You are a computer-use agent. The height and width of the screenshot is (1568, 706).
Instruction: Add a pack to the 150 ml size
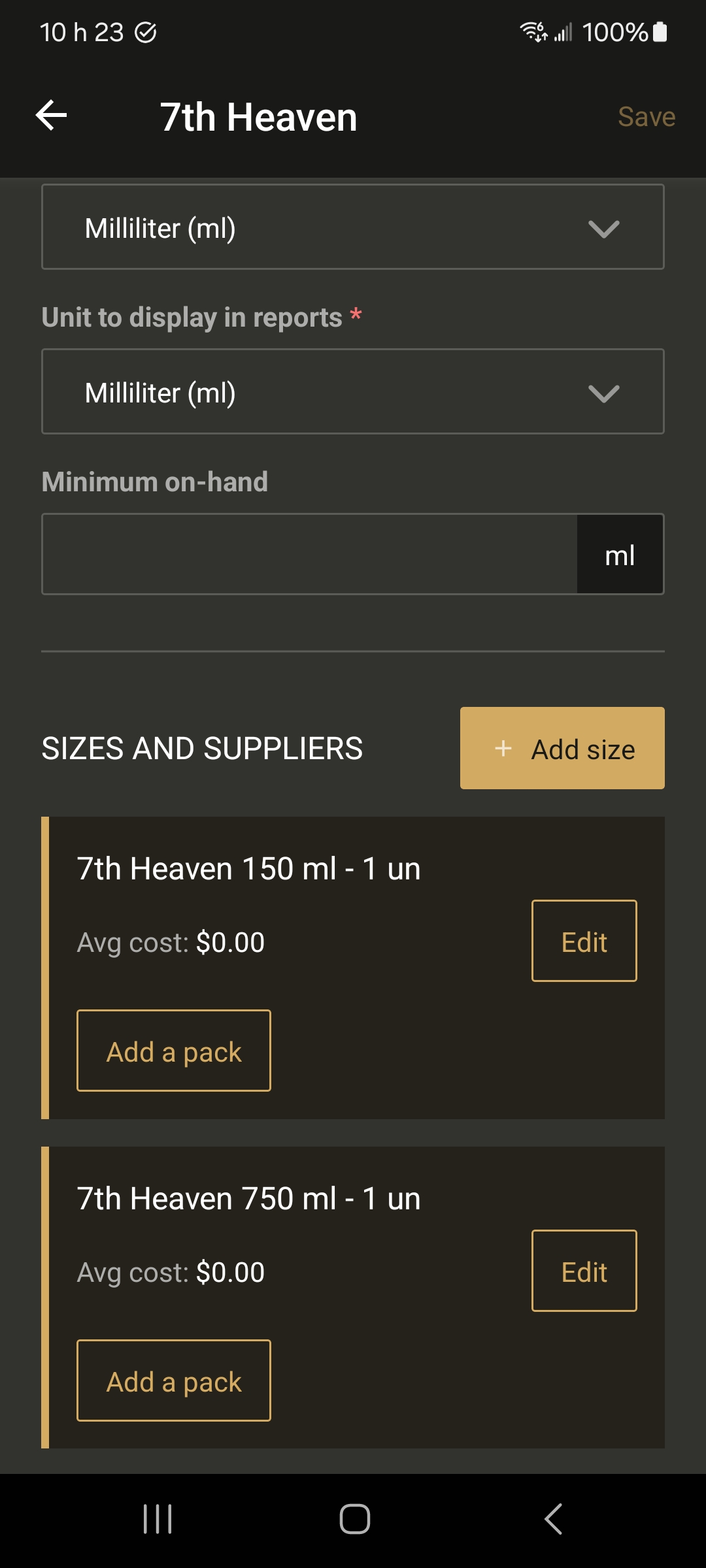[174, 1051]
